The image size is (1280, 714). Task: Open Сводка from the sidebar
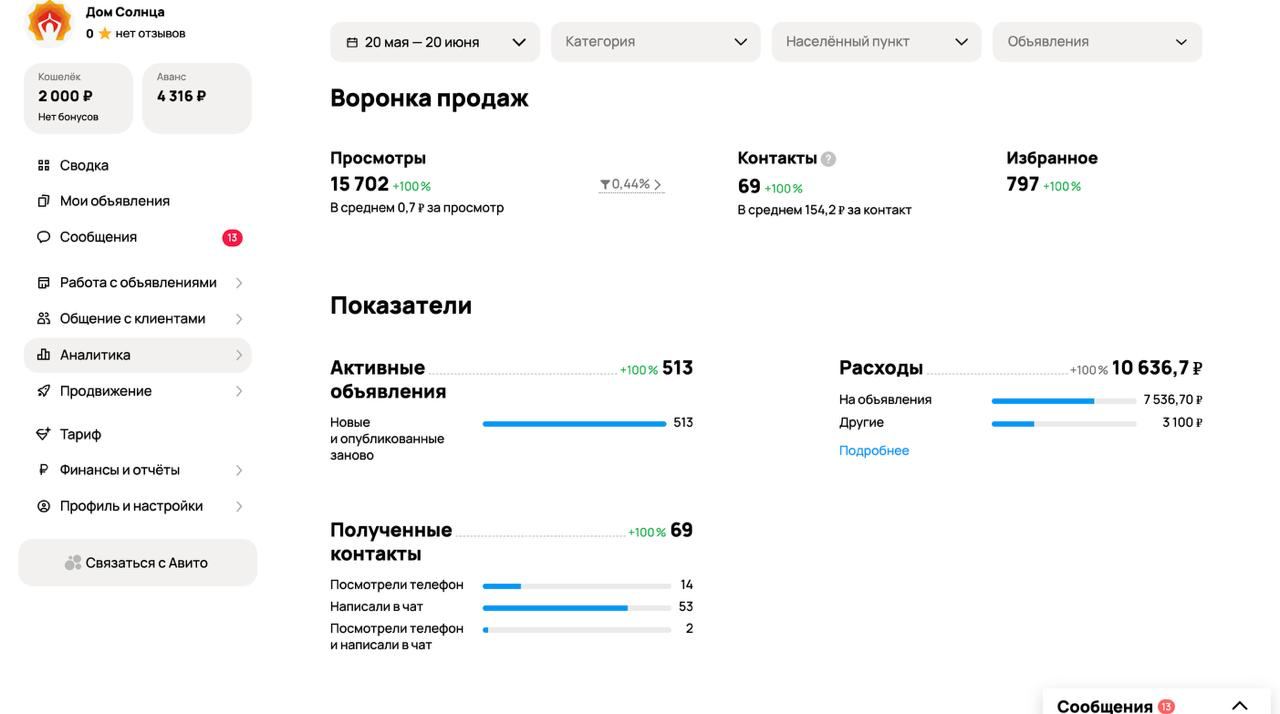[84, 164]
